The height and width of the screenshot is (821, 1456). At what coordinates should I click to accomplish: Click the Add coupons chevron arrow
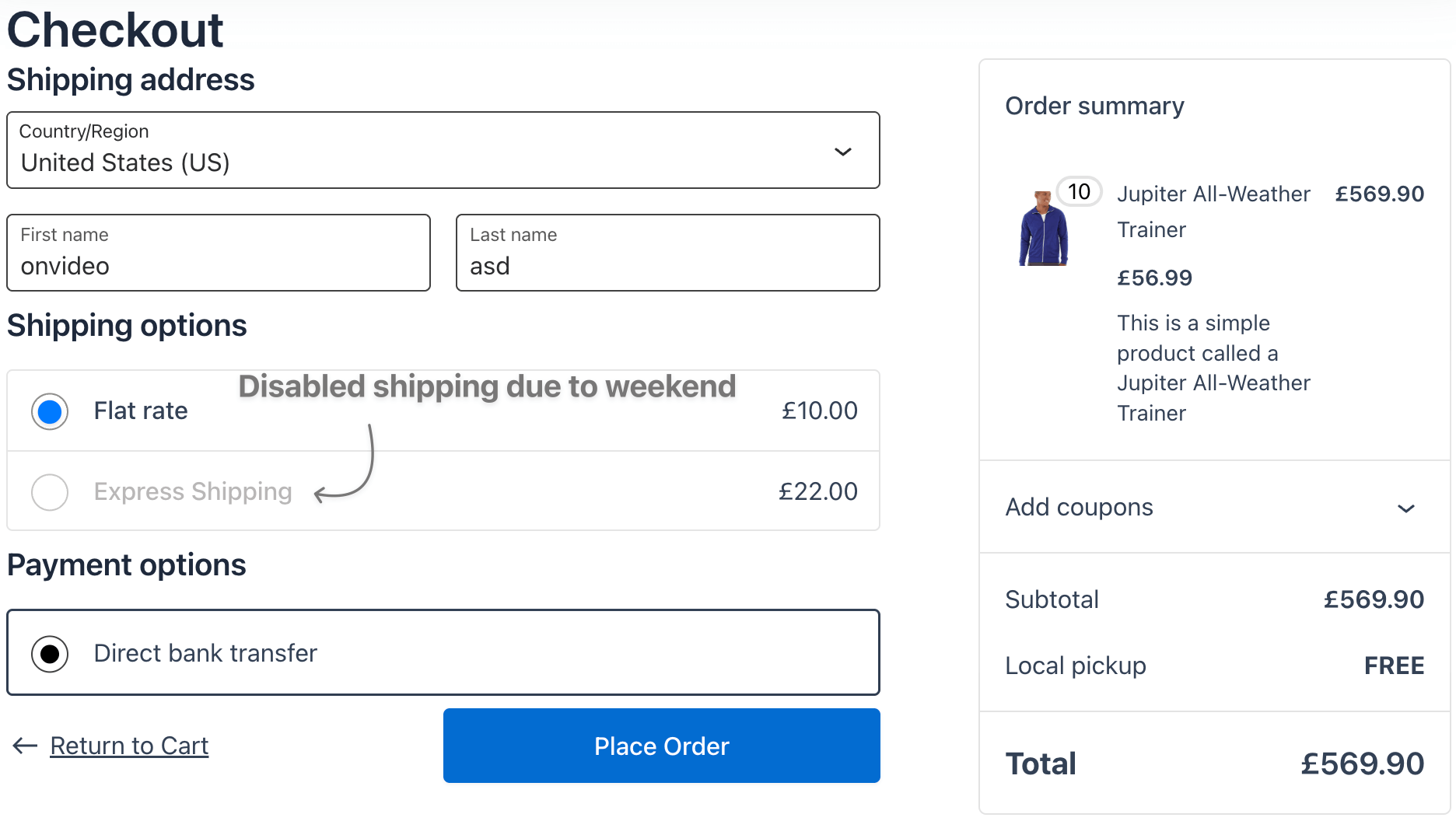click(1405, 508)
